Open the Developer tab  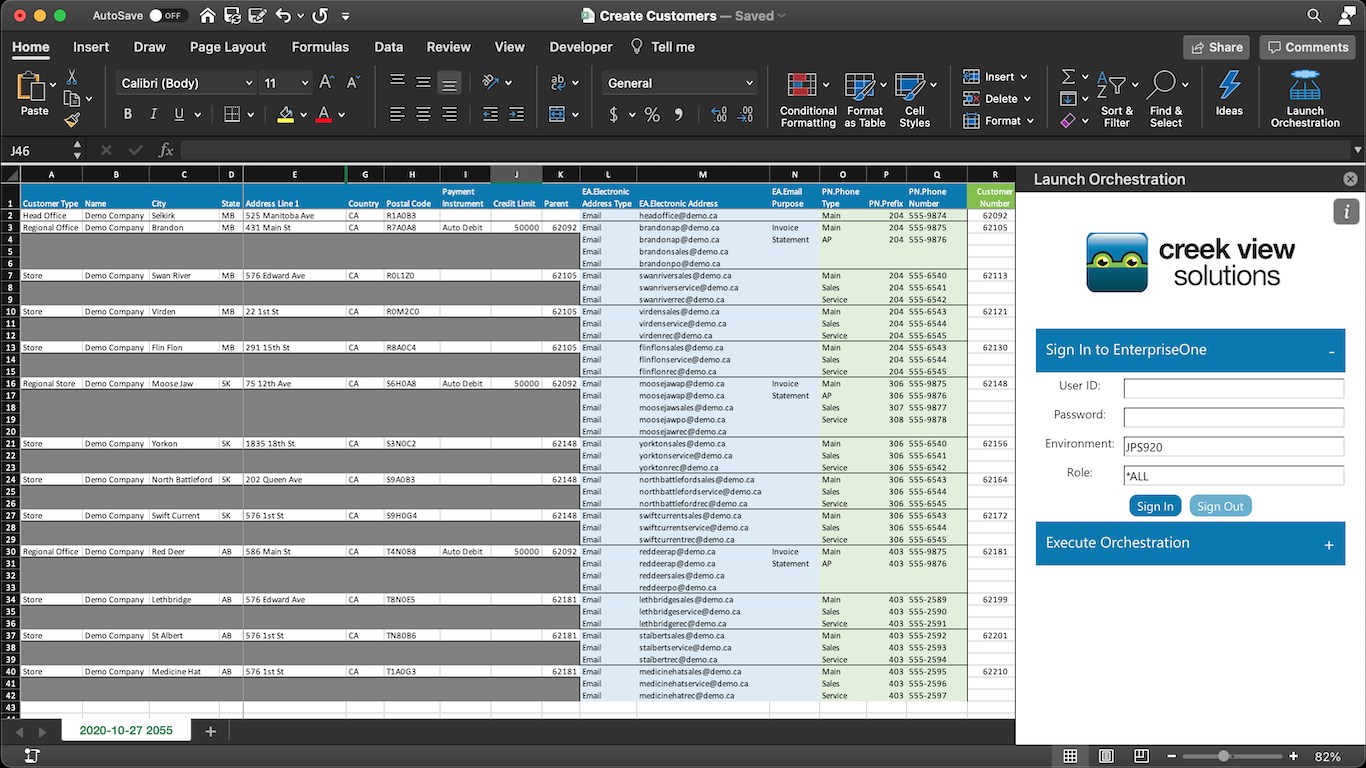(581, 47)
